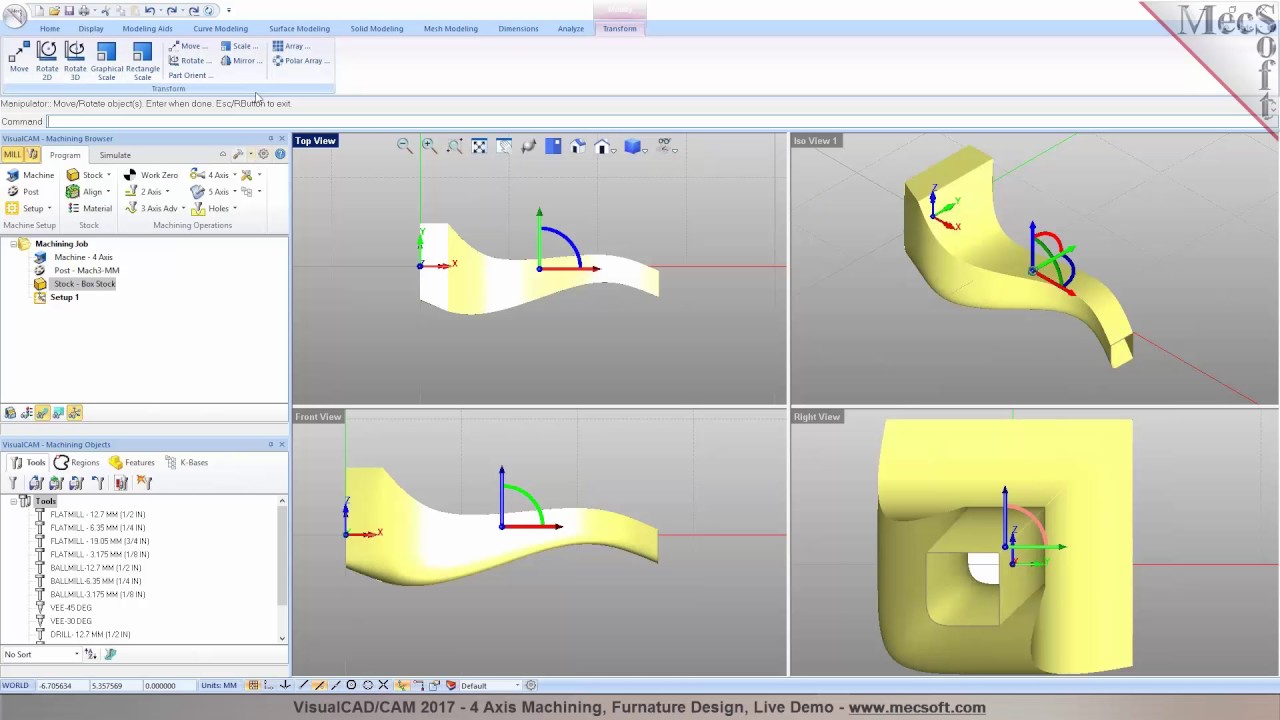Open Machining Browser preferences gear
The width and height of the screenshot is (1280, 720).
click(264, 155)
